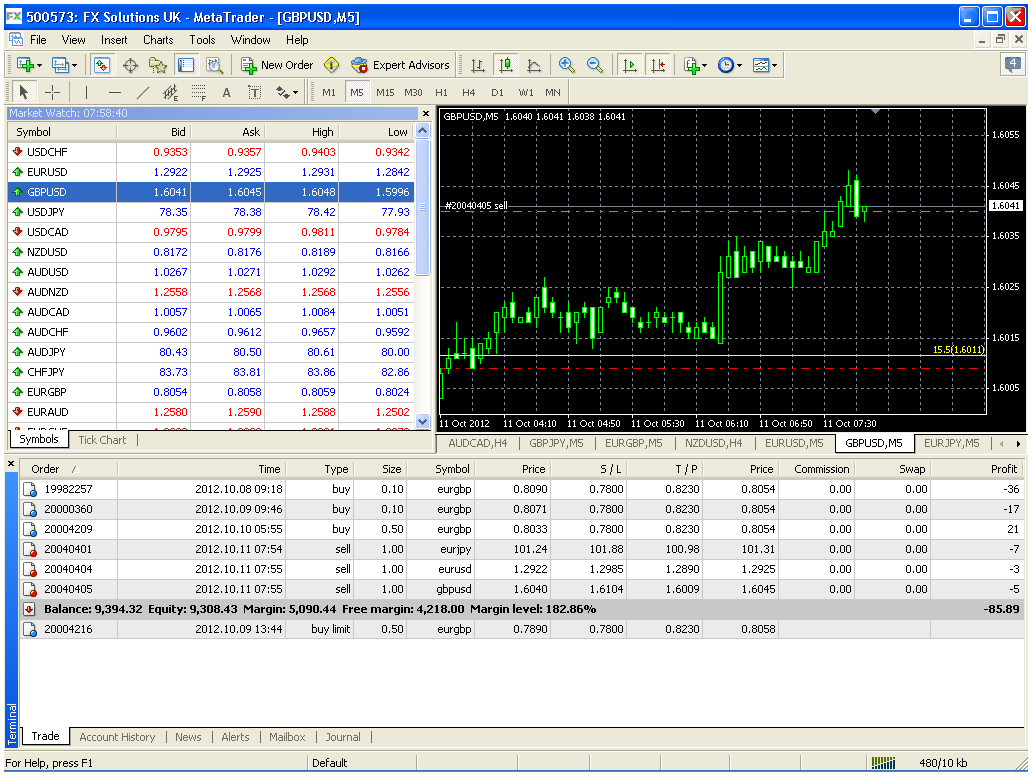Screen dimensions: 1032x776
Task: Switch to the Tick Chart tab
Action: click(x=102, y=440)
